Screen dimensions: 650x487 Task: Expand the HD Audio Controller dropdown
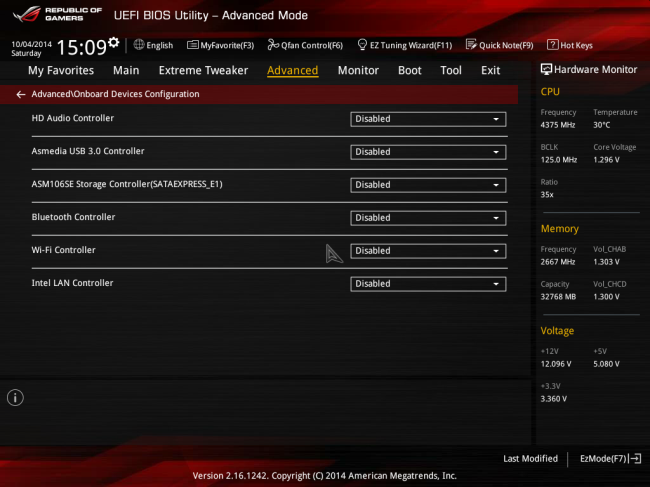point(427,119)
